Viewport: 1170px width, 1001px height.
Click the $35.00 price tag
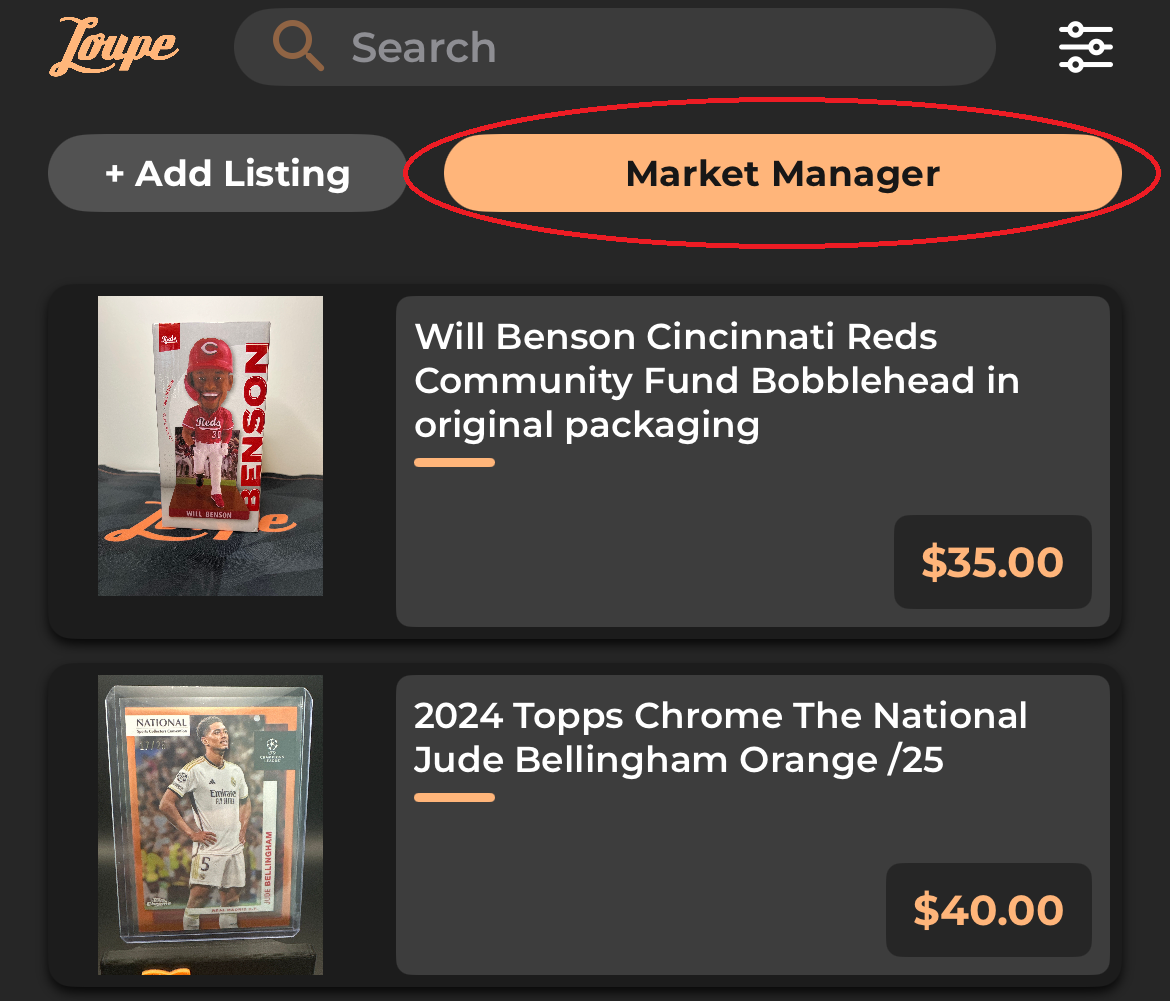[x=992, y=562]
